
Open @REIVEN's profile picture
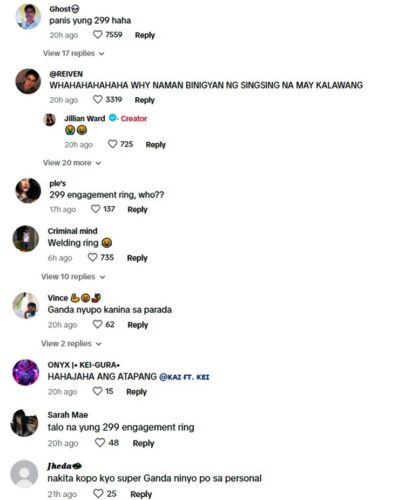[x=28, y=81]
